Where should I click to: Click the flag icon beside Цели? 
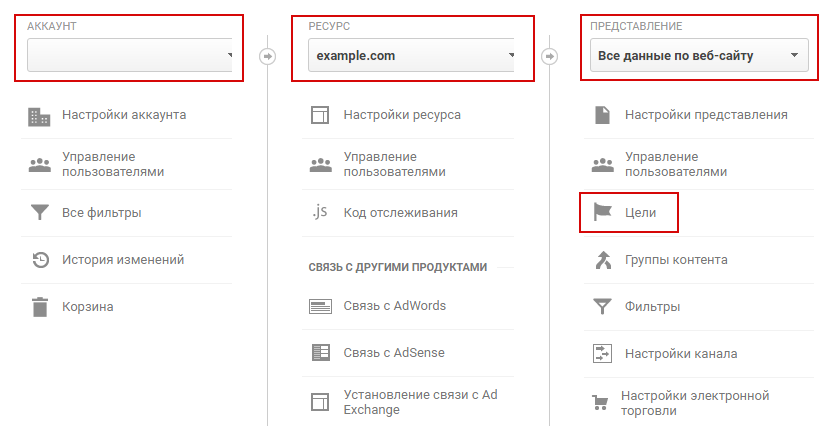click(x=603, y=213)
